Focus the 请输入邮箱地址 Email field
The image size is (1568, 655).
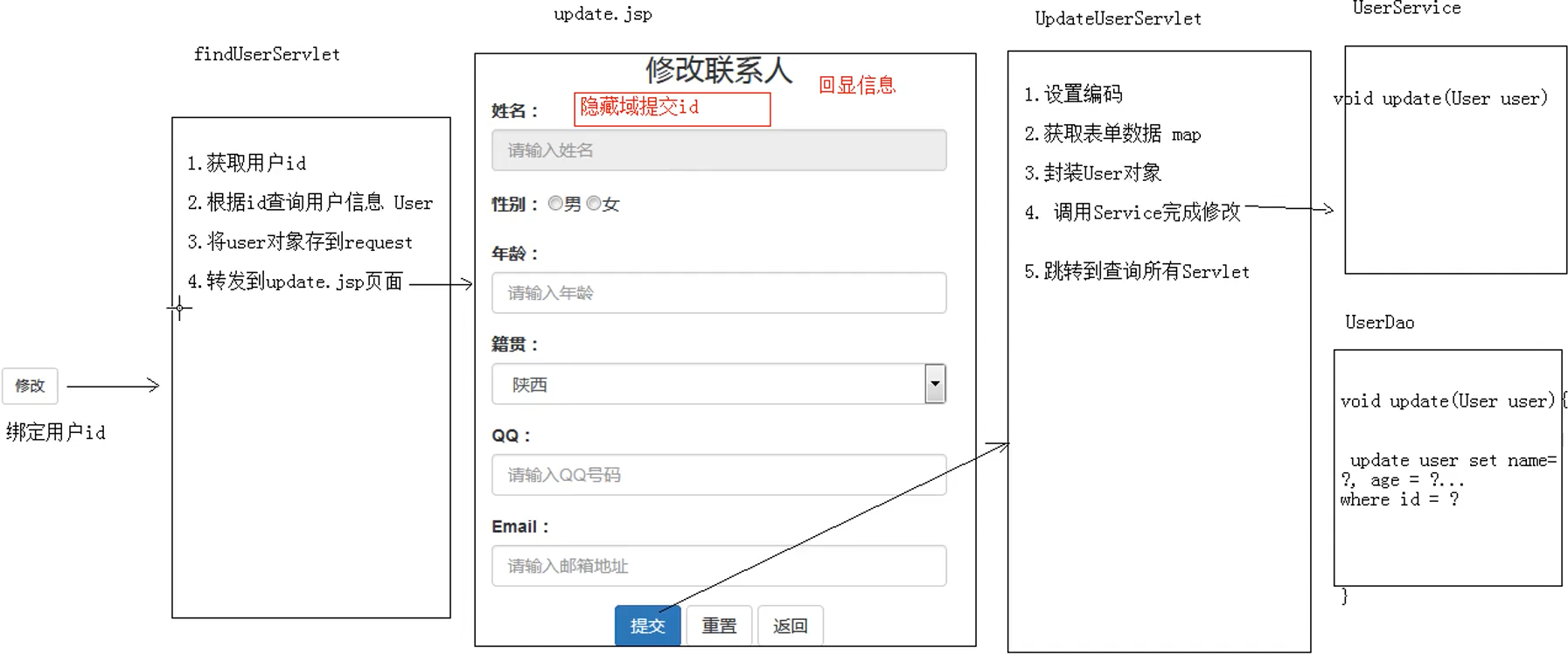click(x=718, y=566)
